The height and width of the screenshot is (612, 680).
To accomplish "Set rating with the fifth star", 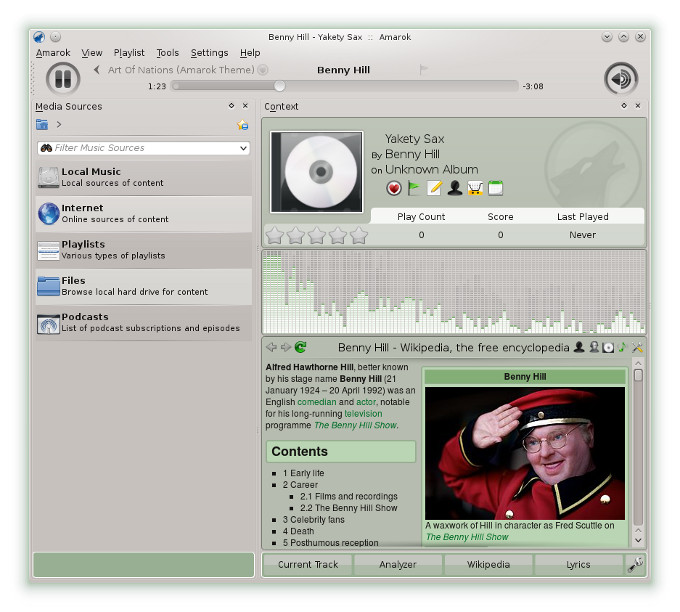I will [x=359, y=236].
